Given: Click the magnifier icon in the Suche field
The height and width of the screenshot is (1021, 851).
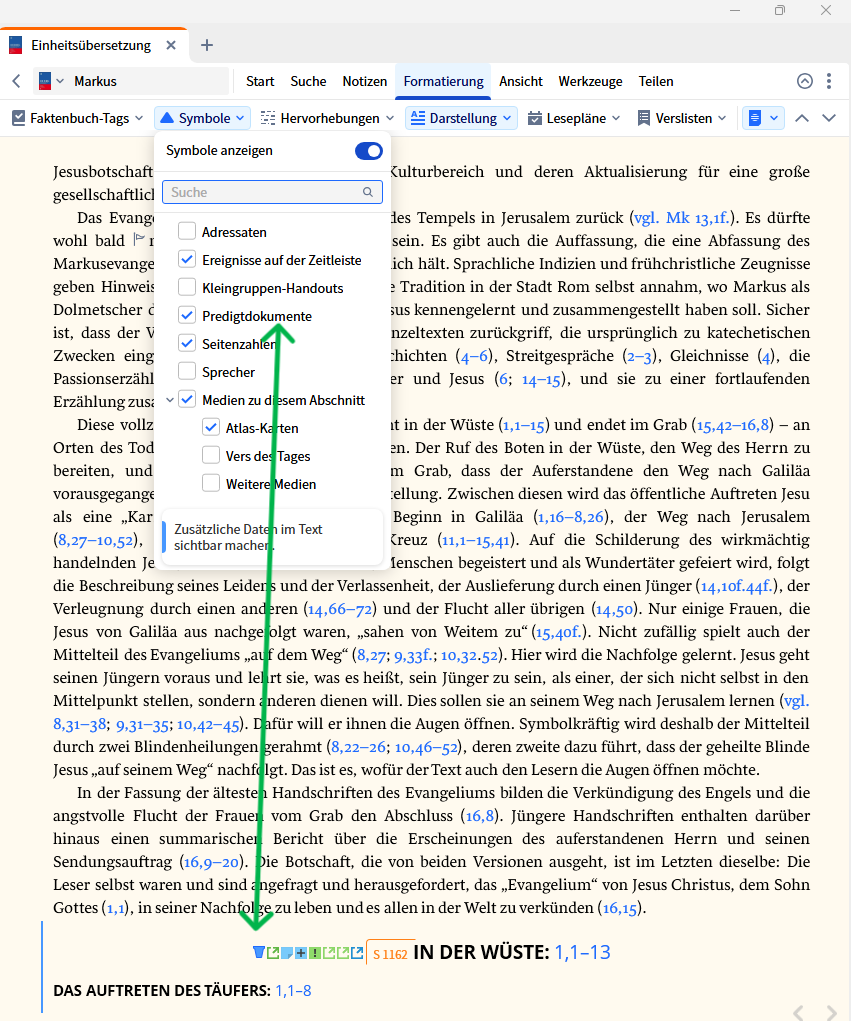Looking at the screenshot, I should point(368,192).
